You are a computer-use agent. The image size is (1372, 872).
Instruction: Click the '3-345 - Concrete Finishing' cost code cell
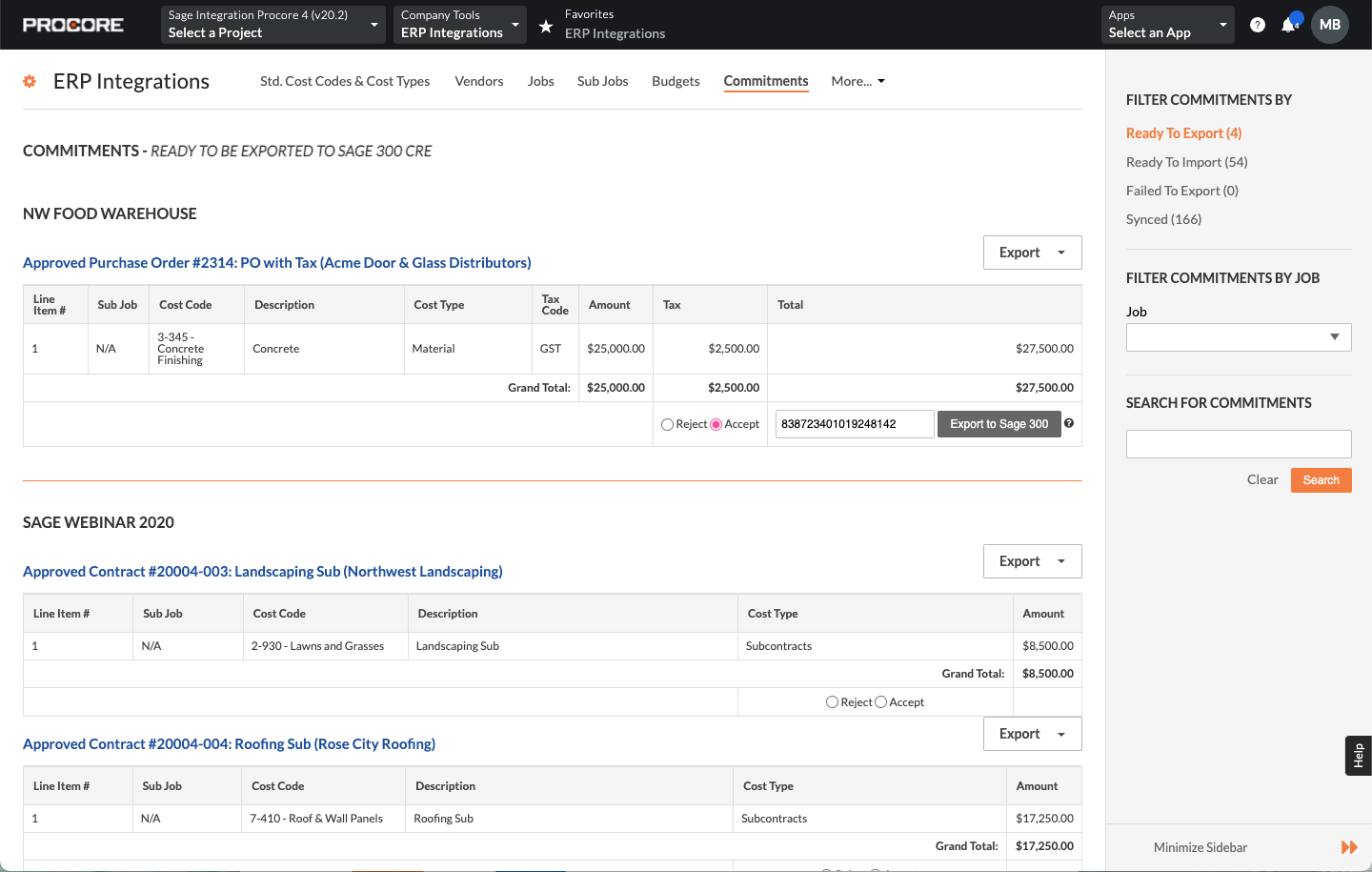tap(196, 349)
